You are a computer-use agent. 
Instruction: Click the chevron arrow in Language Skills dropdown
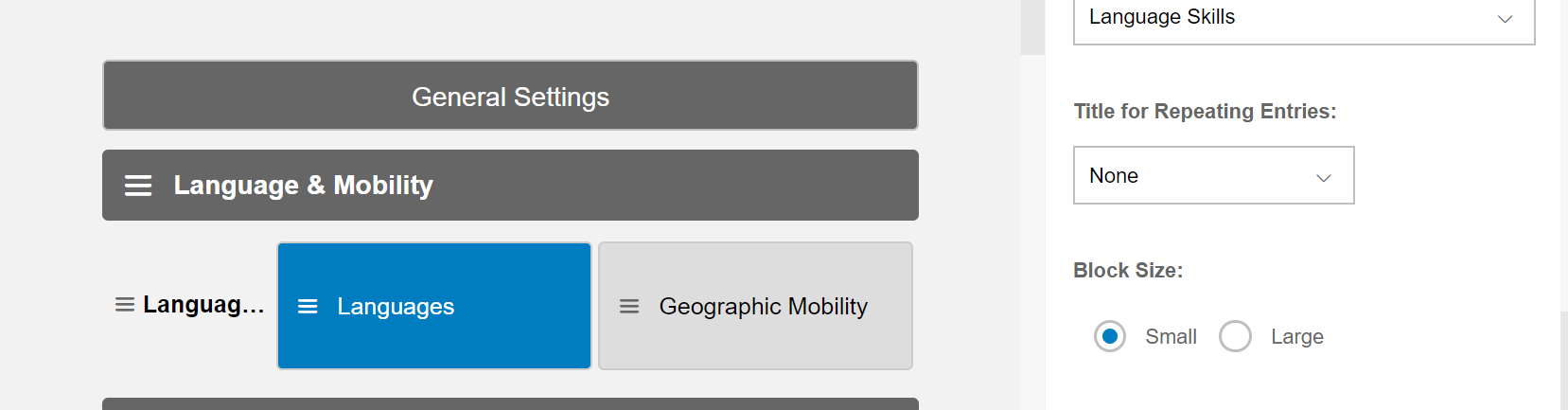point(1505,19)
